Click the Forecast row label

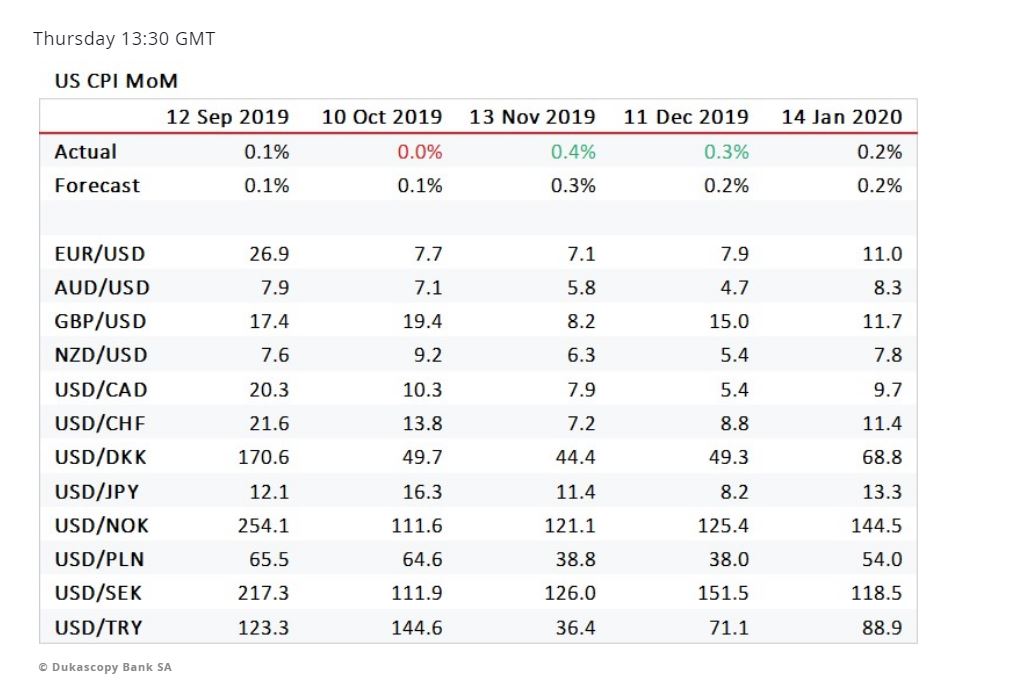tap(97, 186)
